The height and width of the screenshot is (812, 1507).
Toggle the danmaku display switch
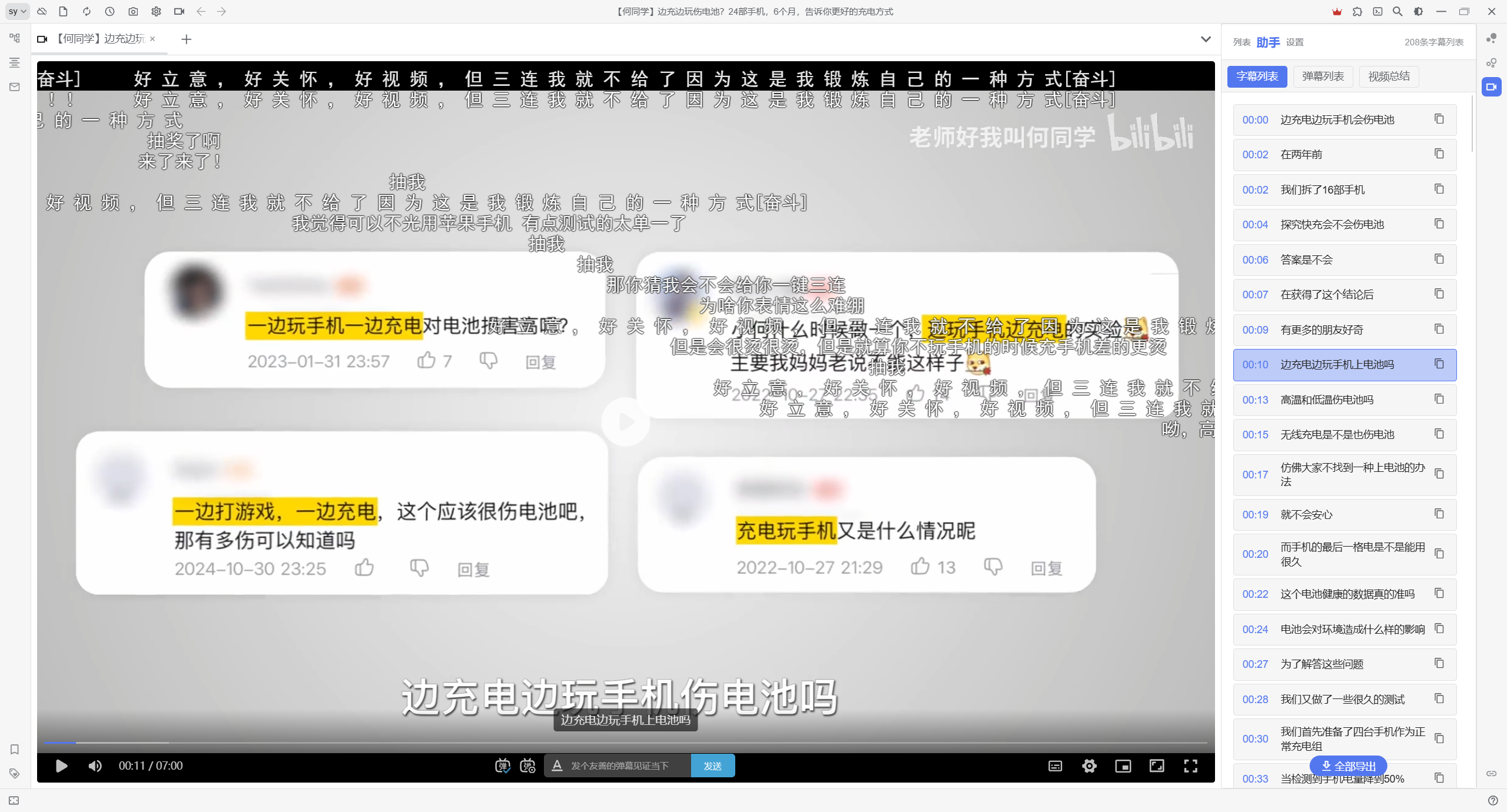[x=502, y=766]
